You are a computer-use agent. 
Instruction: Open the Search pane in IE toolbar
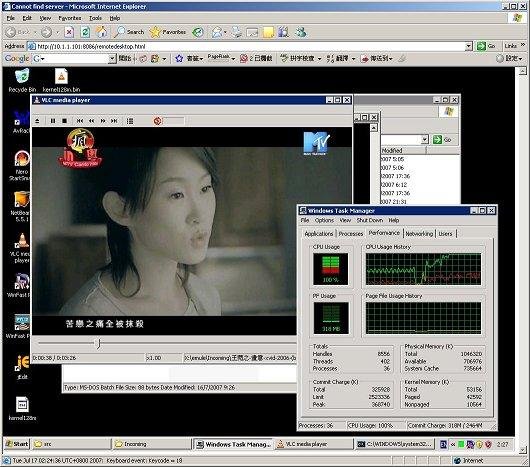point(129,32)
